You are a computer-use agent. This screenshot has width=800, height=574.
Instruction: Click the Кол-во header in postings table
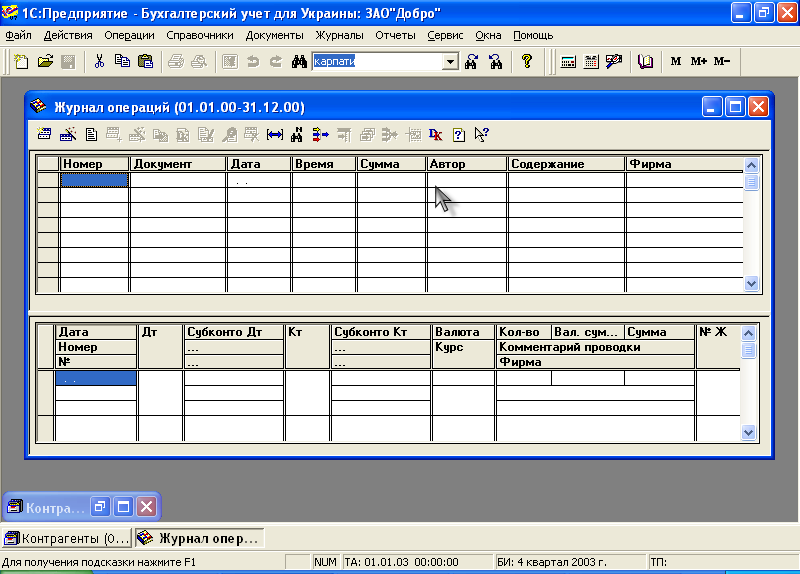(524, 332)
